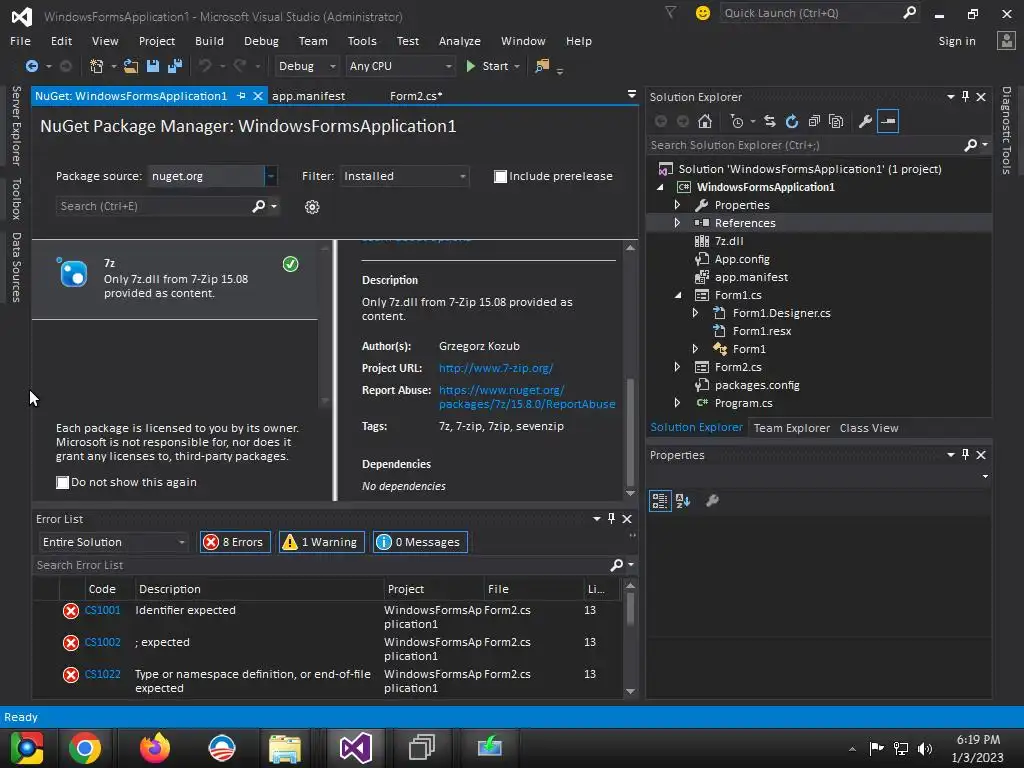
Task: Click the CS1022 error code link
Action: pos(103,675)
